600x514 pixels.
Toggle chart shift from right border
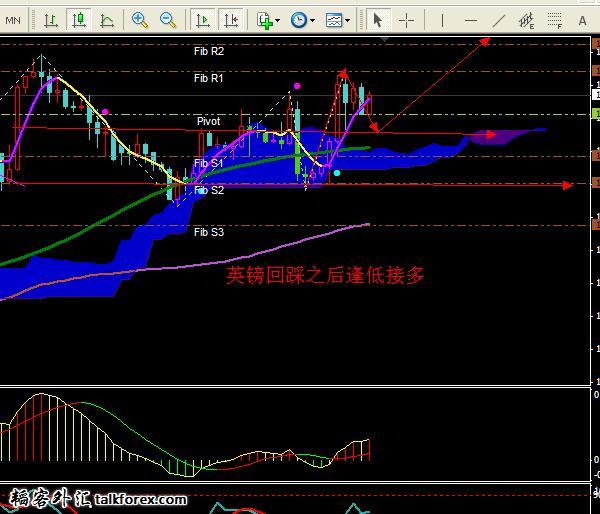[x=231, y=19]
